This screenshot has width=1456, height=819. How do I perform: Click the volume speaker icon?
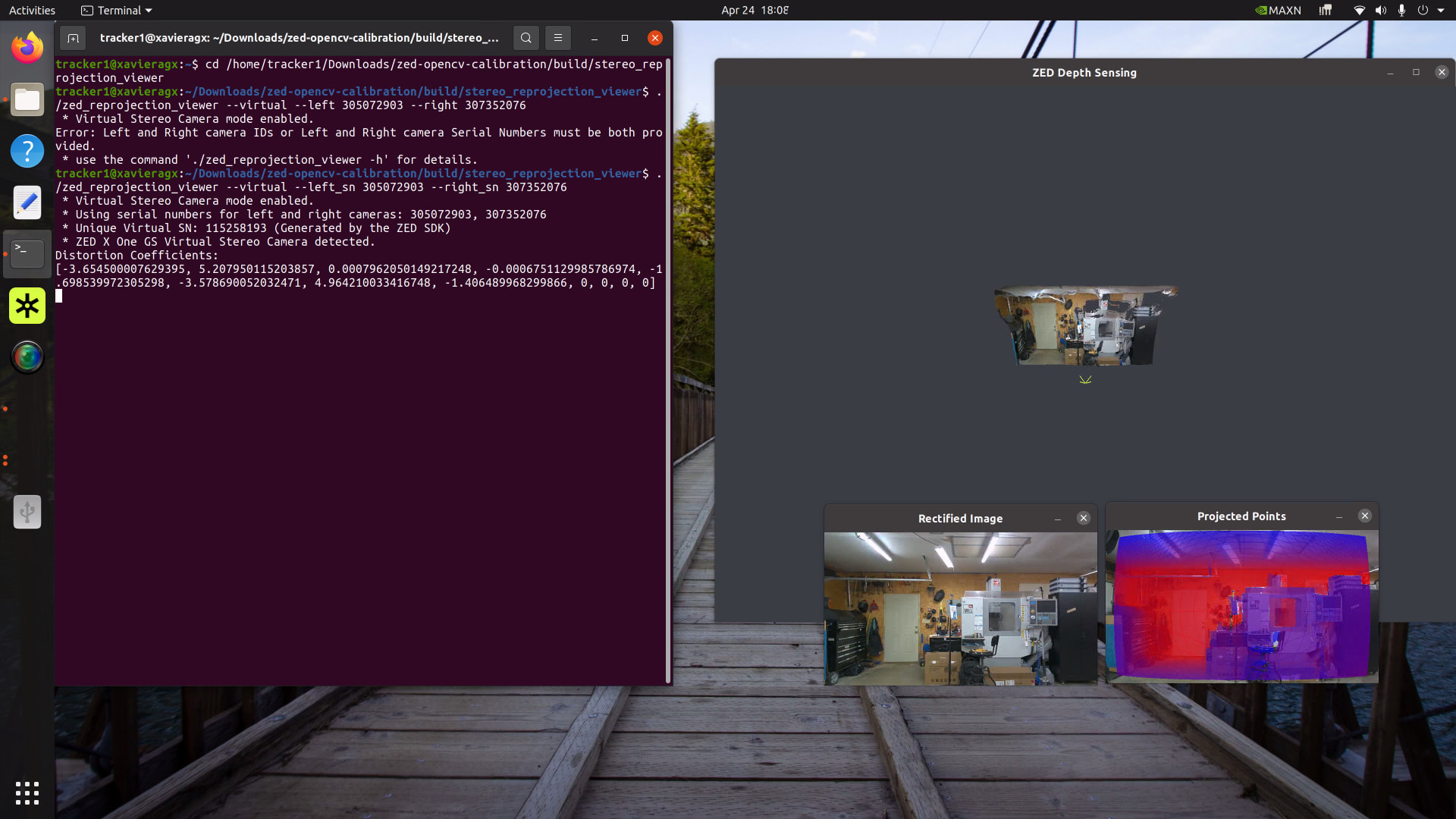coord(1380,11)
